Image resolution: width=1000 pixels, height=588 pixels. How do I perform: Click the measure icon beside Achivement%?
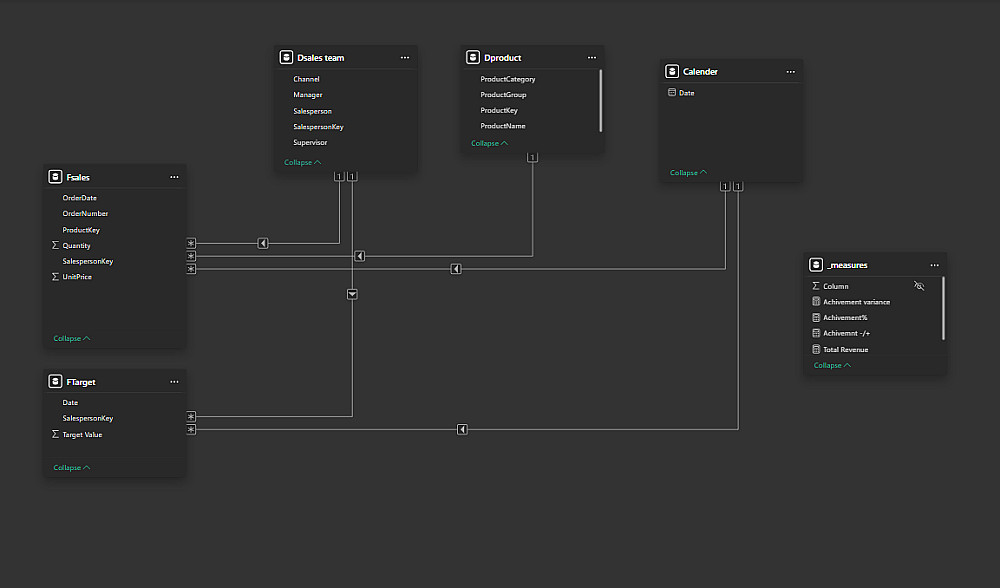[x=816, y=318]
